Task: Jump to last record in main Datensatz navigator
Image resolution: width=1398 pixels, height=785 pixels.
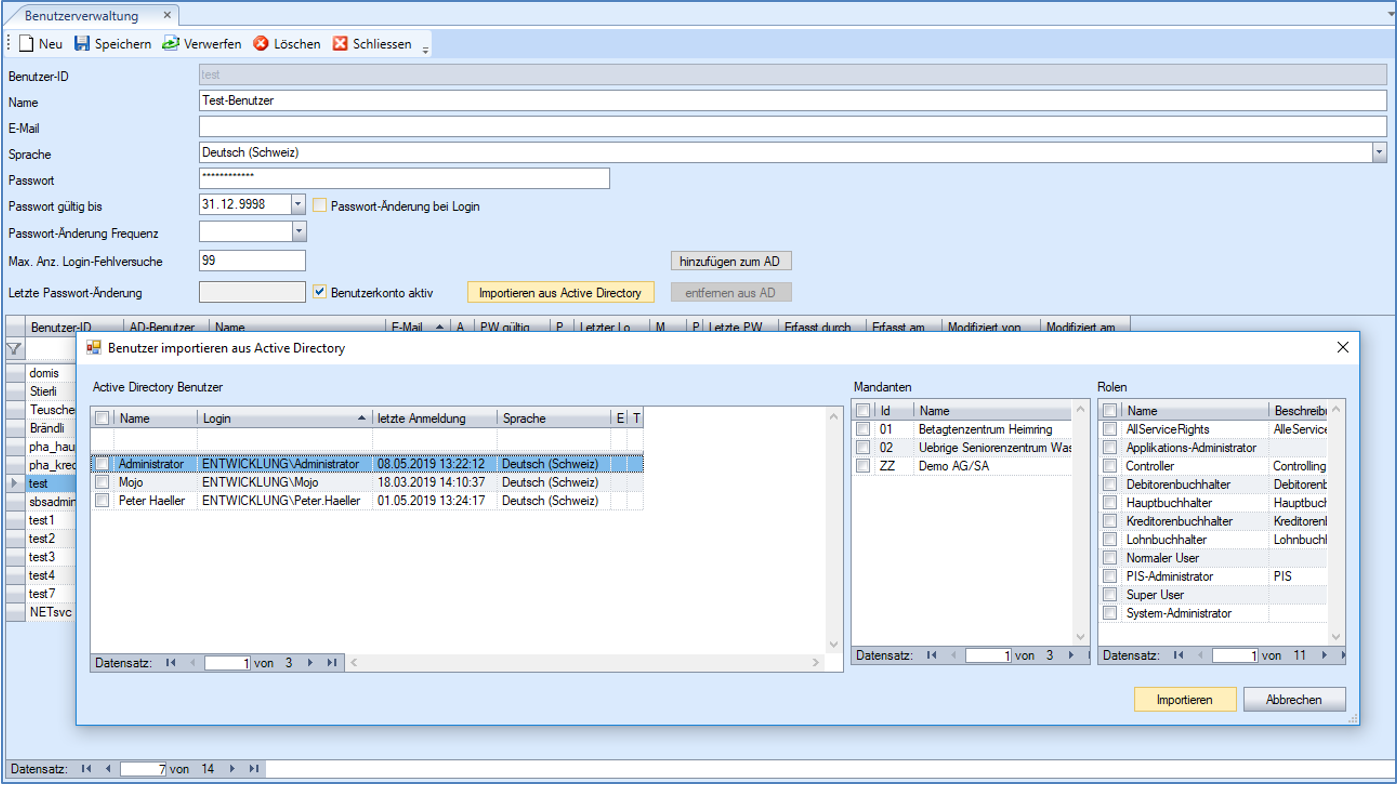Action: click(254, 769)
